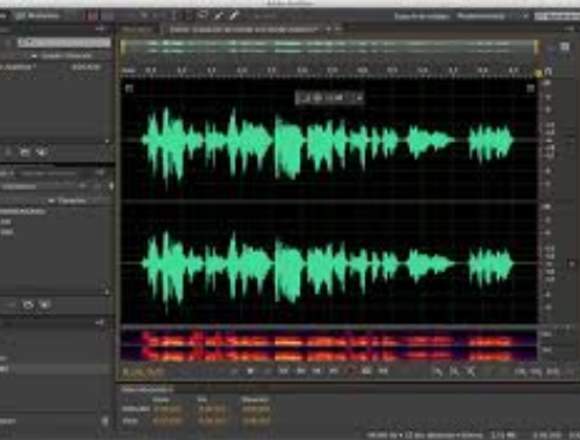The image size is (580, 440).
Task: Click the Selection row Start time value
Action: click(x=168, y=410)
